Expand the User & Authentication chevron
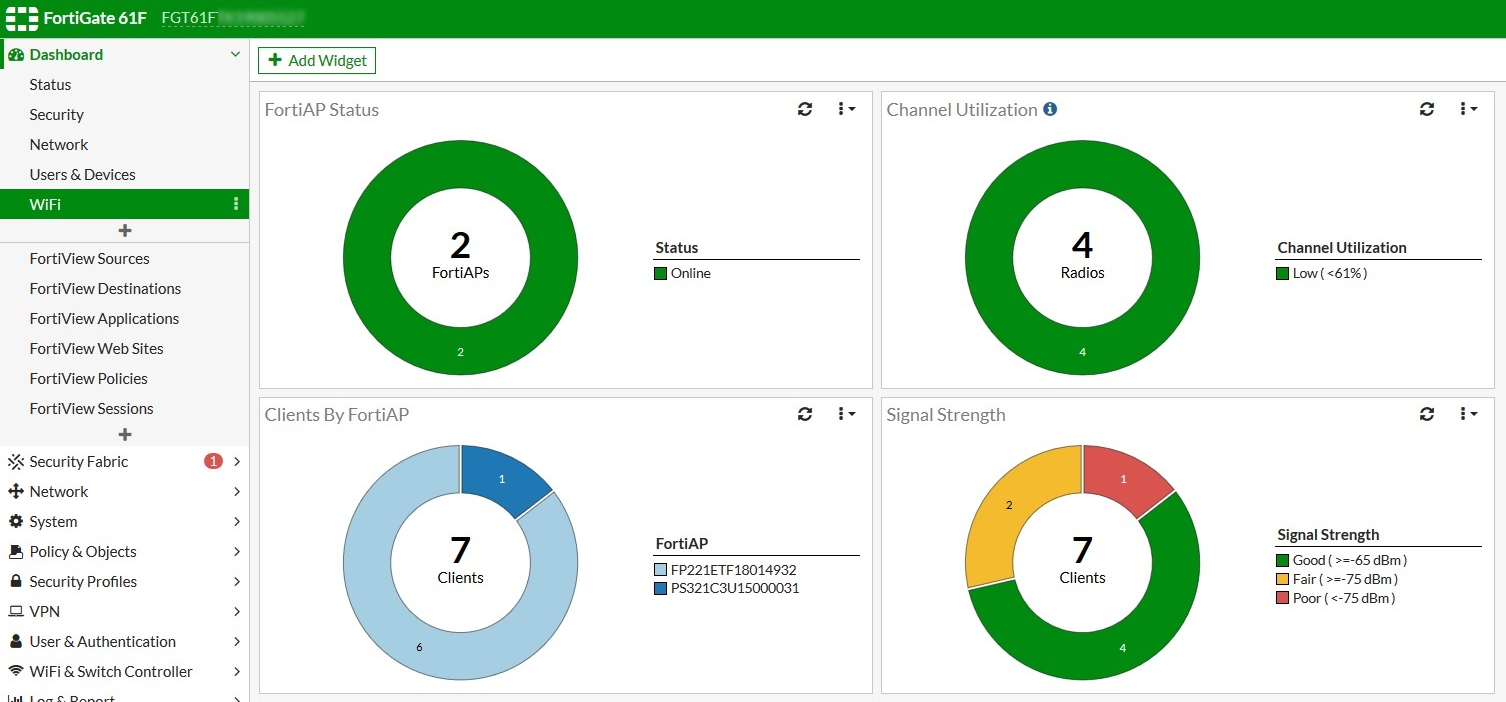Image resolution: width=1506 pixels, height=702 pixels. tap(237, 642)
